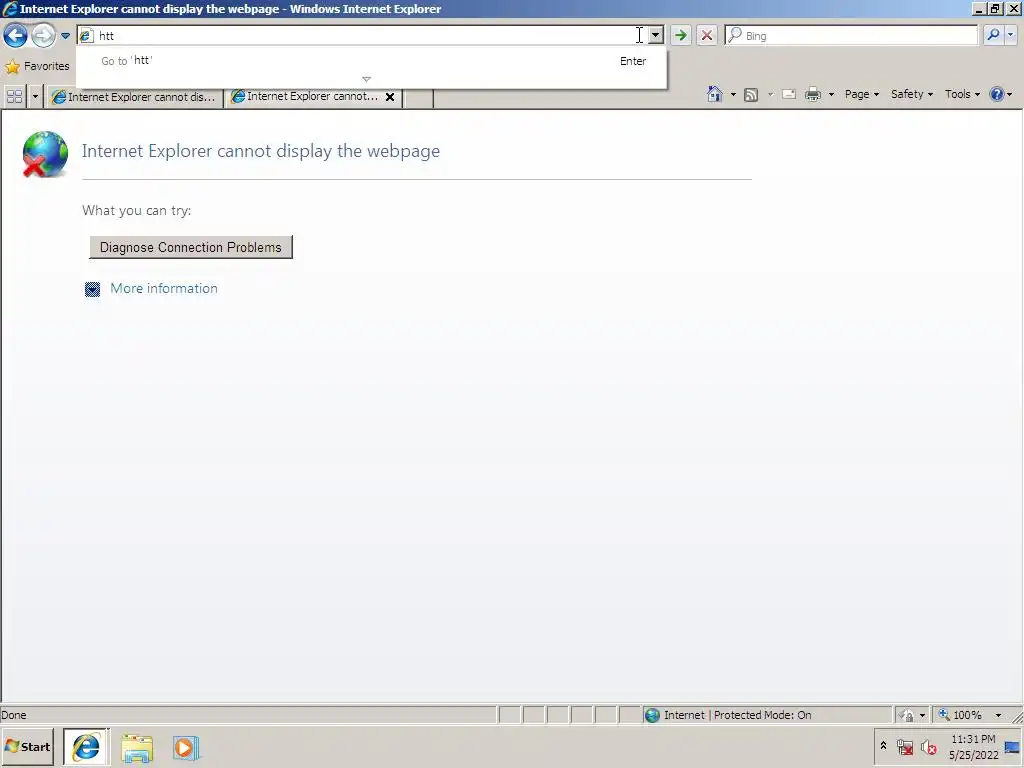This screenshot has width=1024, height=768.
Task: Open the recent pages dropdown arrow
Action: (x=65, y=36)
